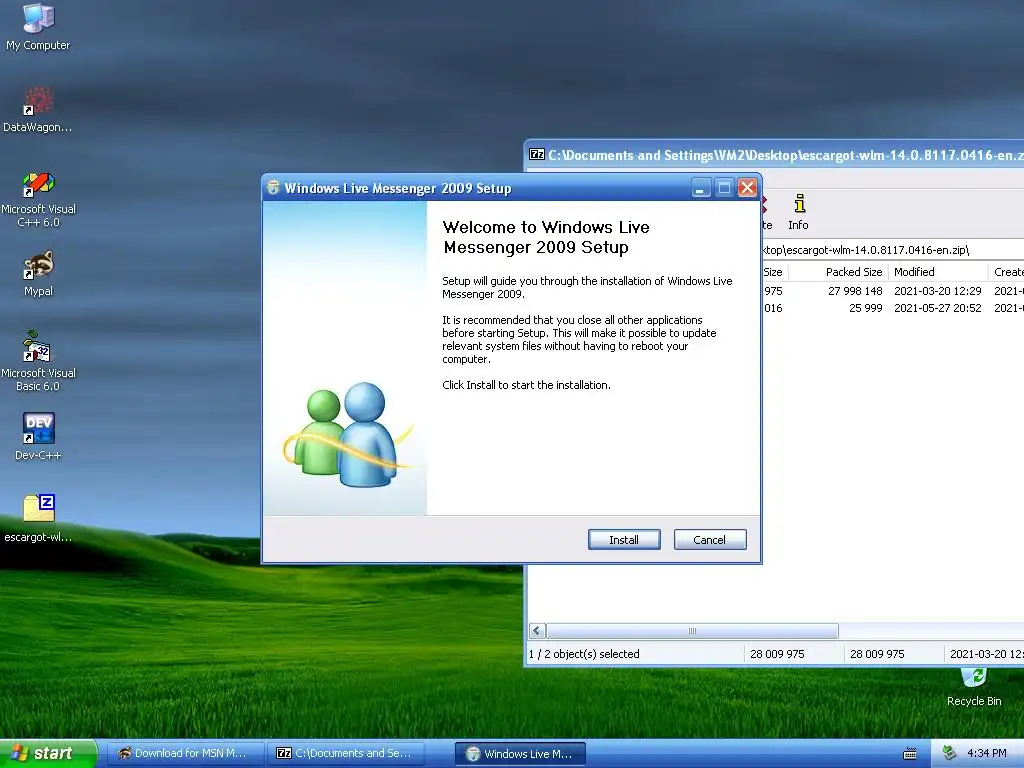Click the 2021-05-27 20:52 modified date
This screenshot has width=1024, height=768.
coord(937,308)
